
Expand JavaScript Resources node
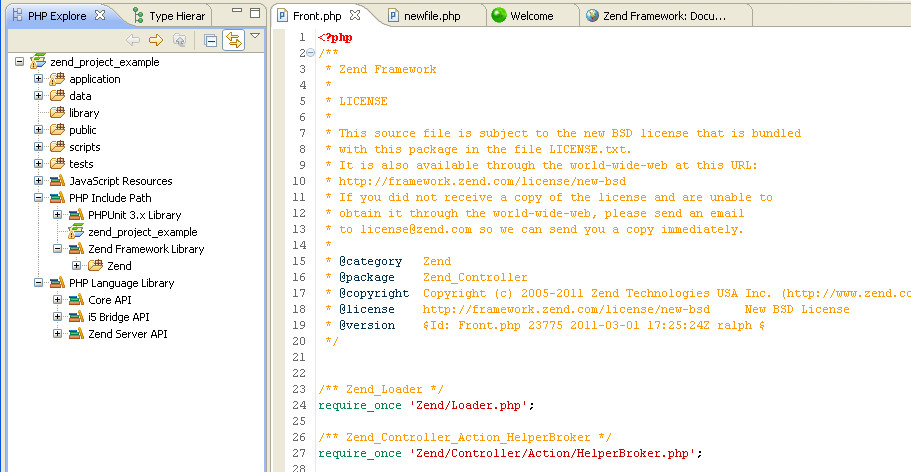coord(38,181)
